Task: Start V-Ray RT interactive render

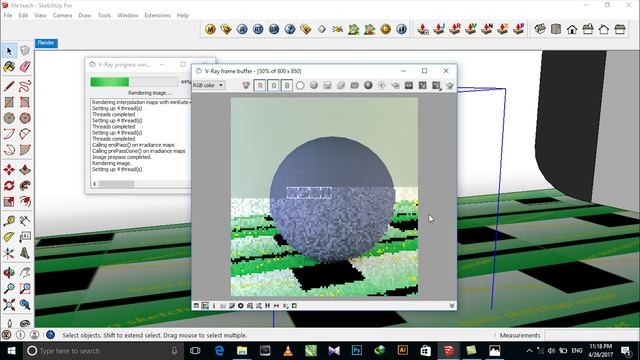Action: [x=258, y=29]
